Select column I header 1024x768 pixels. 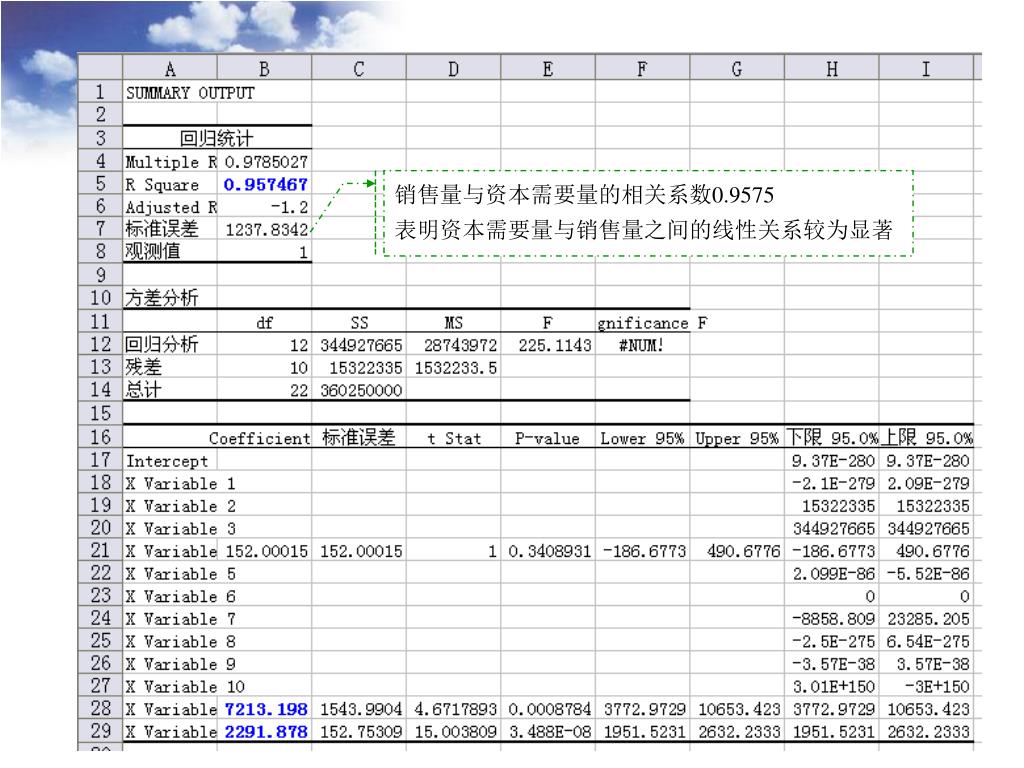[926, 69]
